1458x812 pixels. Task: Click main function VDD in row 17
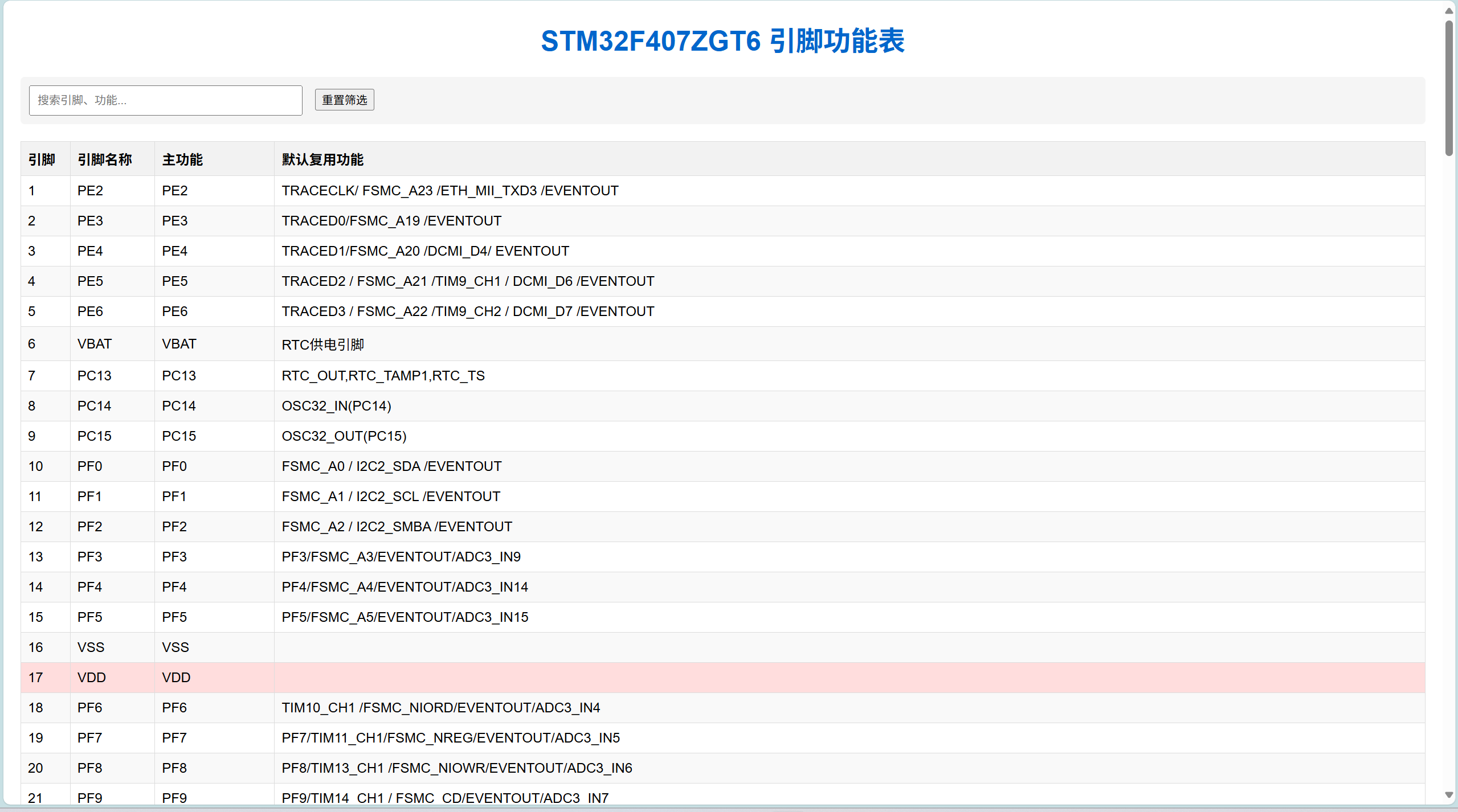(214, 678)
